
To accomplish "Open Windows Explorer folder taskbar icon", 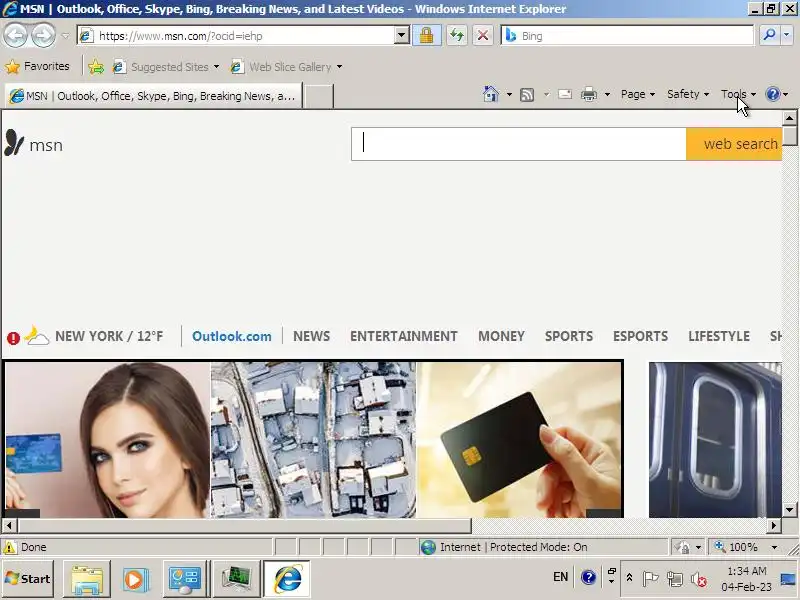I will pos(87,579).
